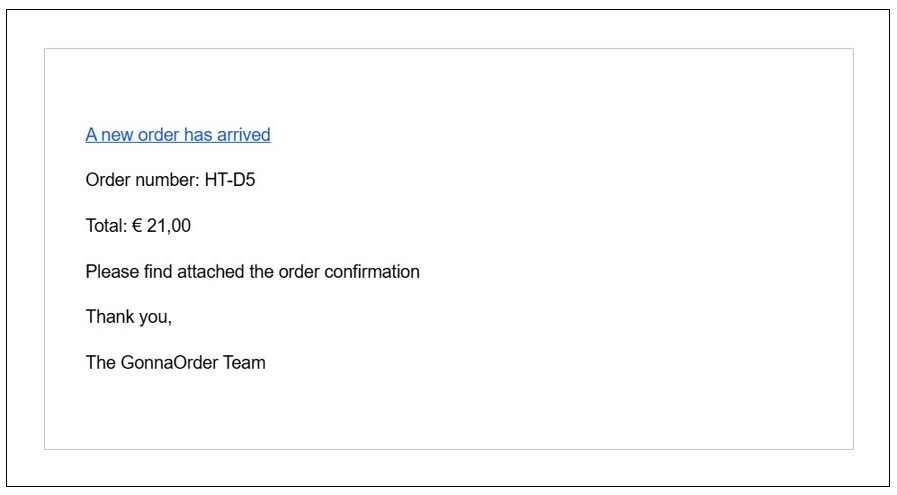897x495 pixels.
Task: Click the word "Please" in the message
Action: tap(112, 272)
